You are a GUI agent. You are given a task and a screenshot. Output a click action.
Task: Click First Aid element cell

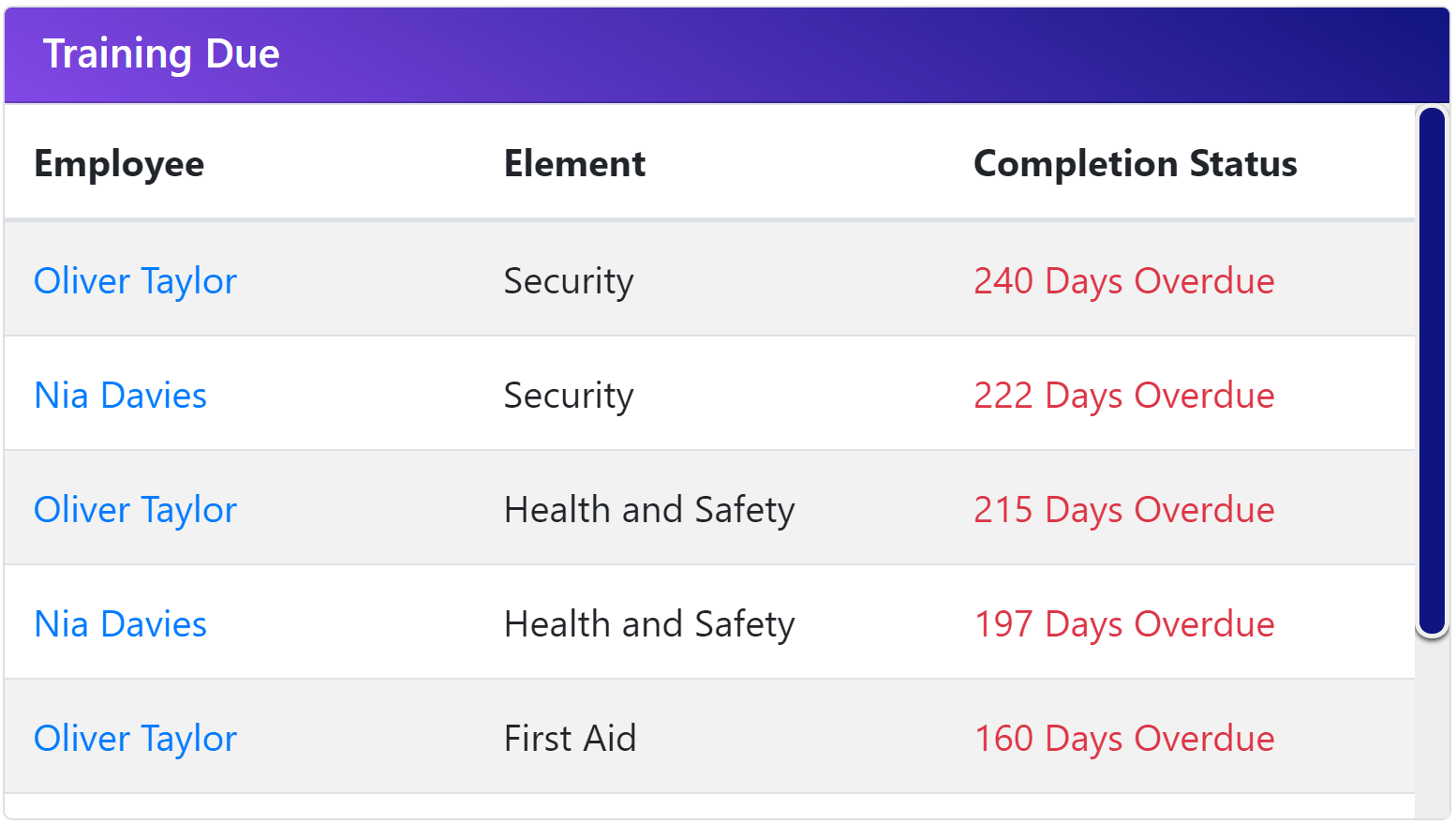click(x=570, y=739)
